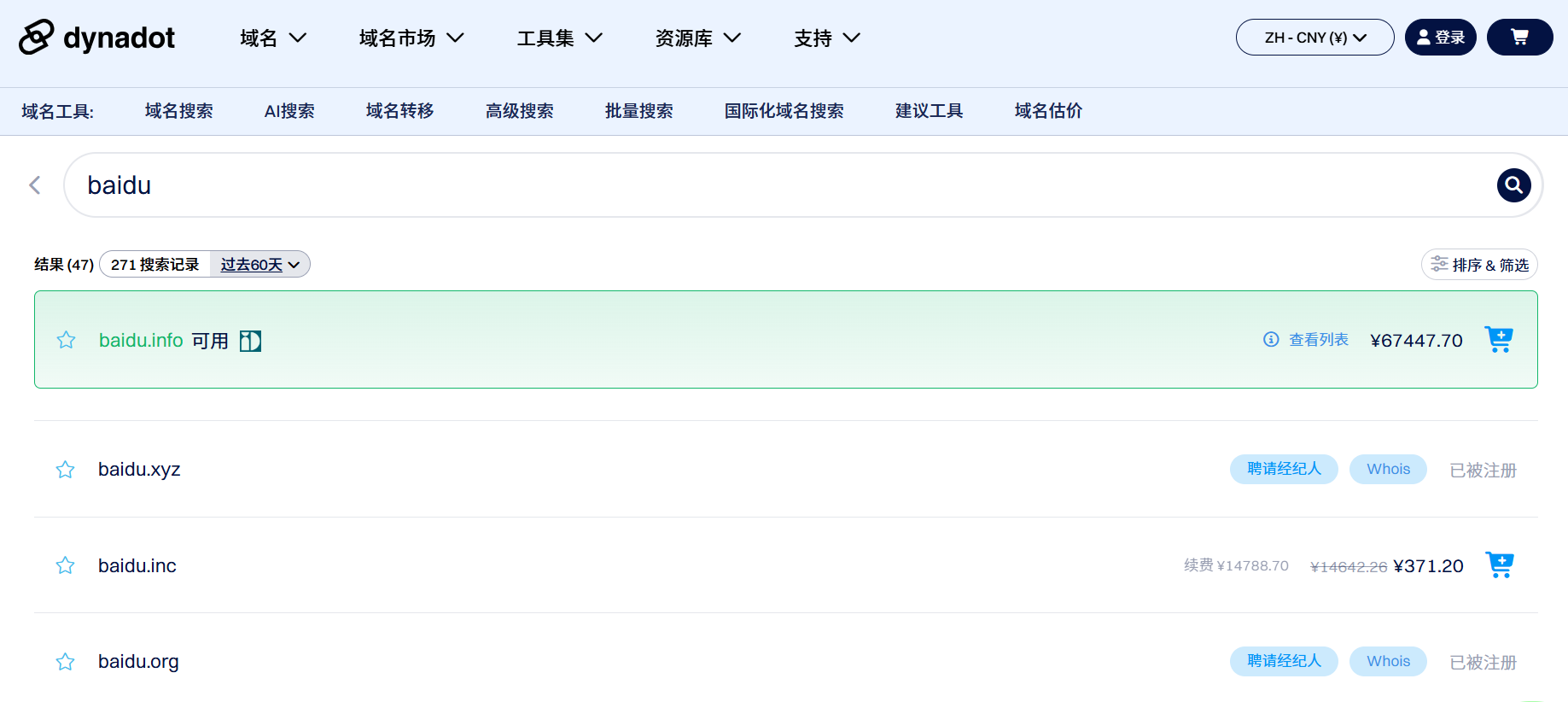Select 批量搜索 tool tab

tap(639, 111)
